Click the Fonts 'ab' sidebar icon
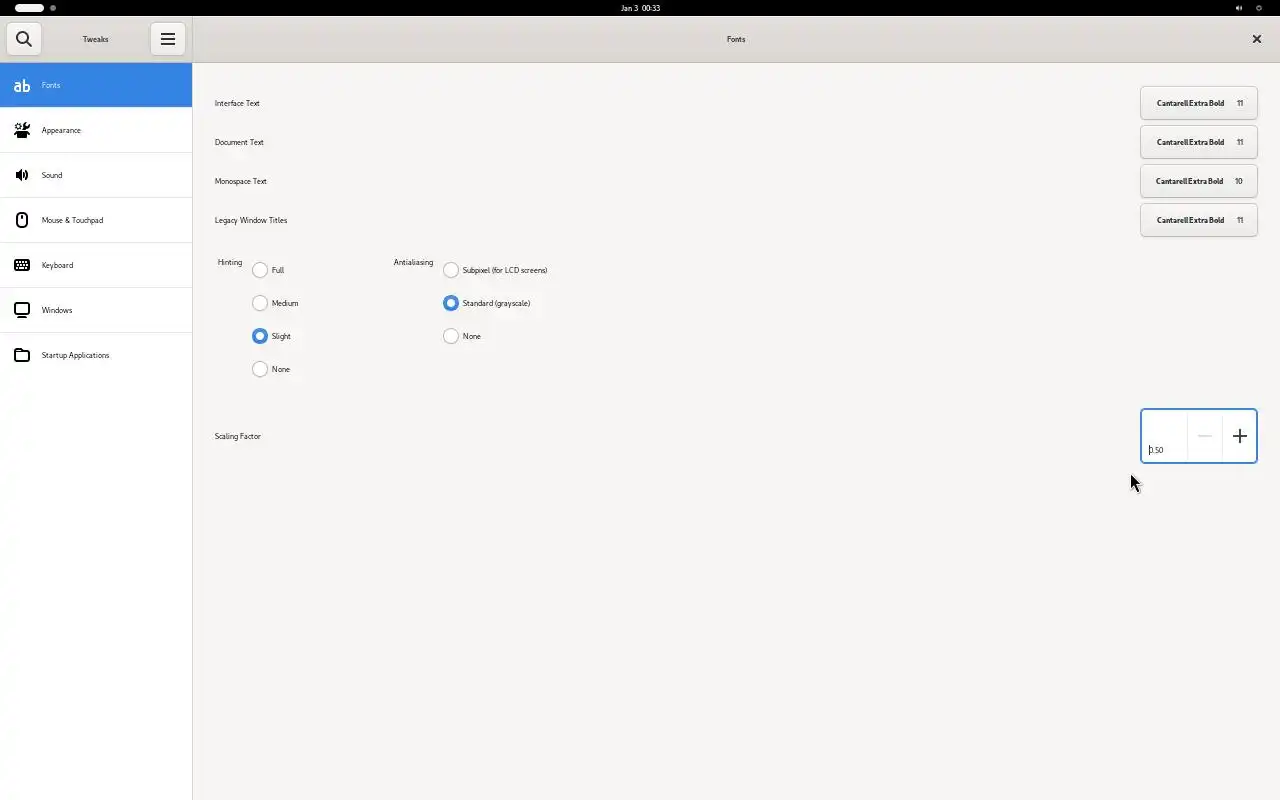This screenshot has width=1280, height=800. [x=22, y=85]
